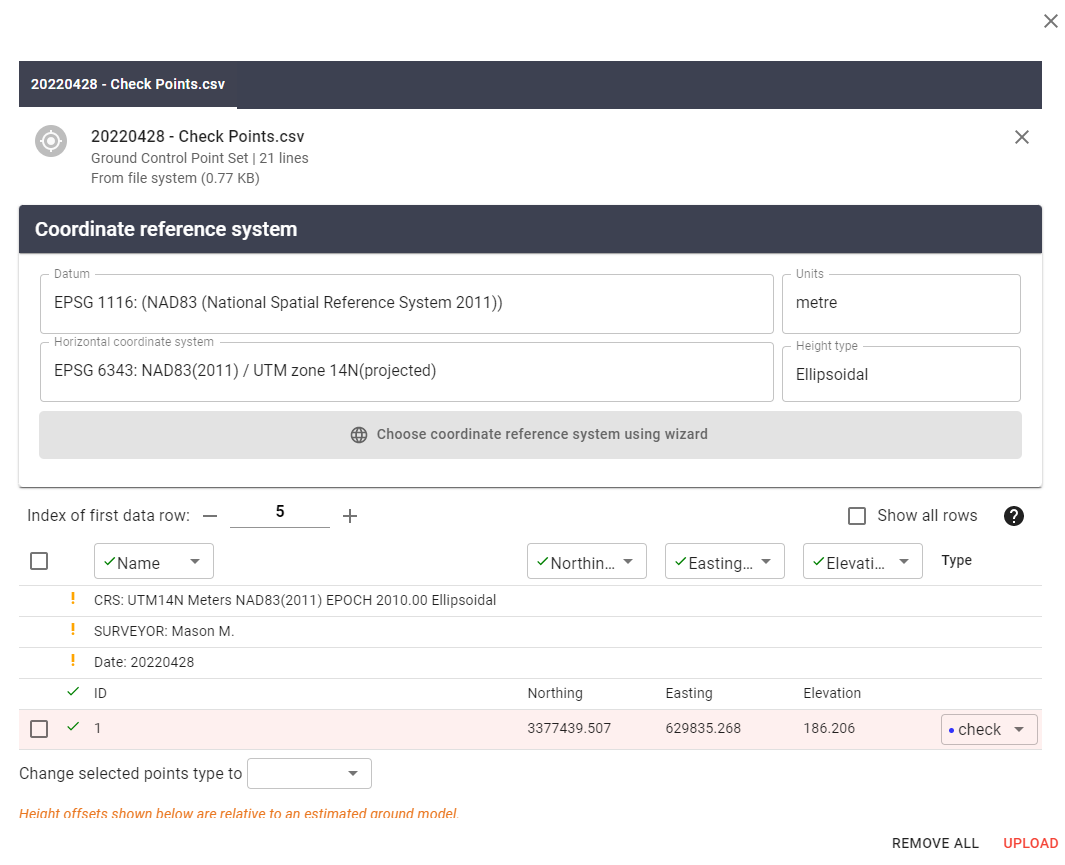Click the Horizontal coordinate system field

(x=407, y=371)
